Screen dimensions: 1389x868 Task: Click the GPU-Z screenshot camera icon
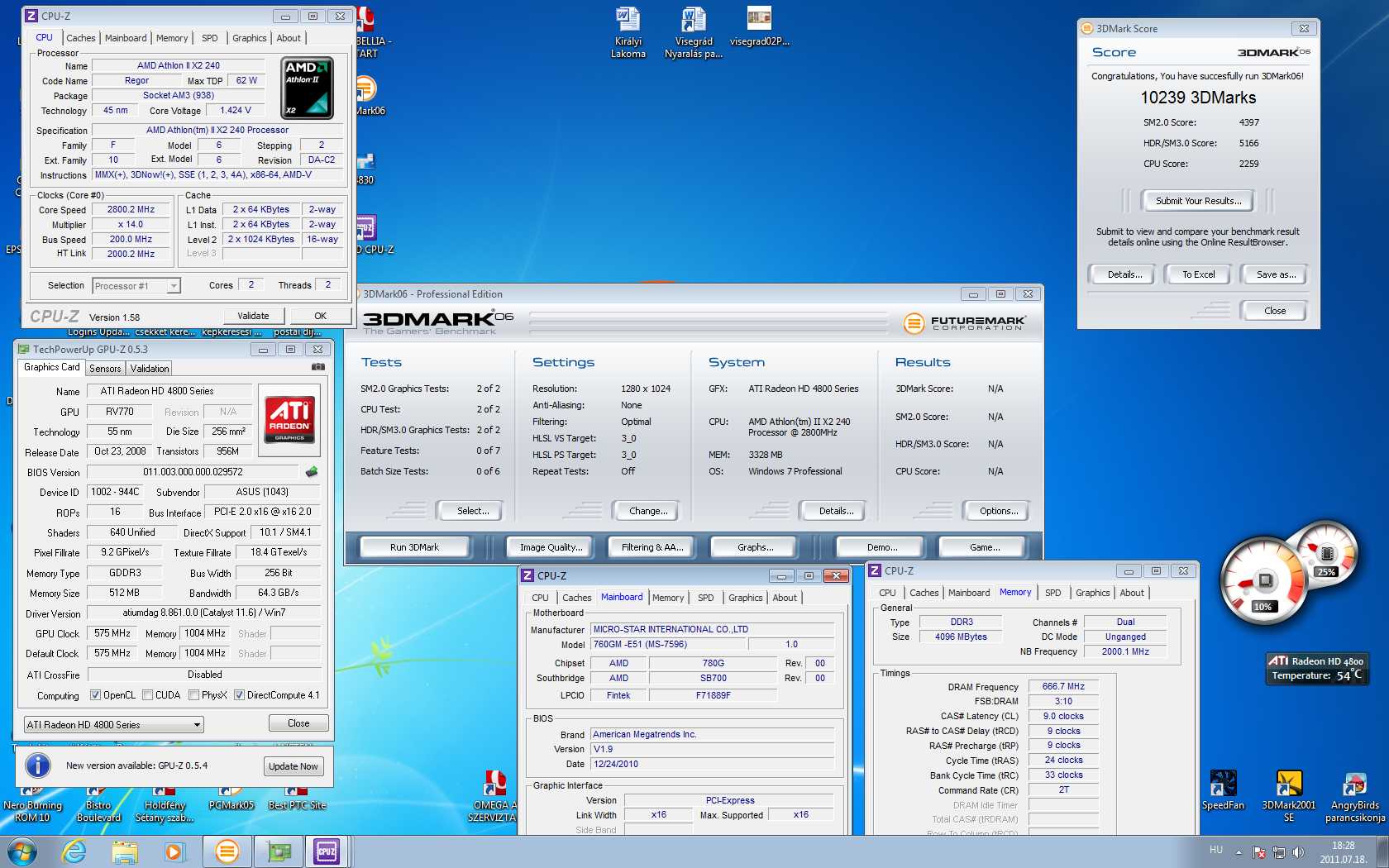(x=317, y=367)
